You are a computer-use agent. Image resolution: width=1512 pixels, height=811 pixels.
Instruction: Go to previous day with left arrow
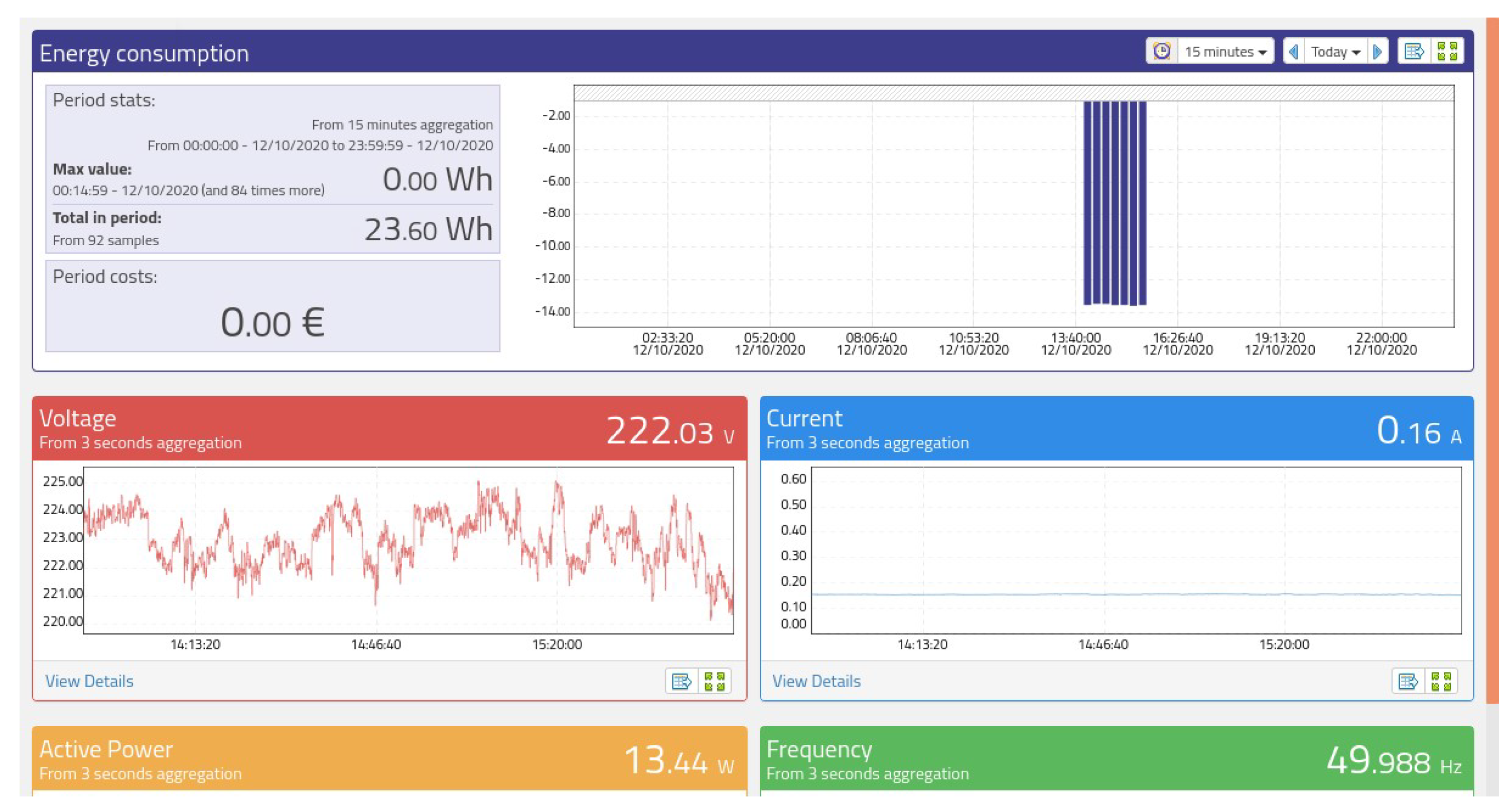(x=1294, y=52)
